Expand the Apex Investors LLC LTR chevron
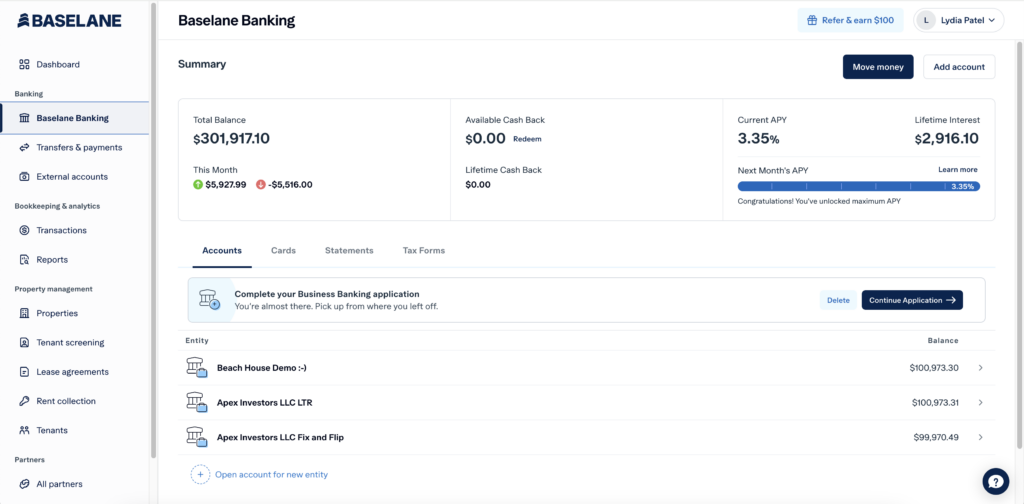Viewport: 1024px width, 504px height. click(x=981, y=403)
